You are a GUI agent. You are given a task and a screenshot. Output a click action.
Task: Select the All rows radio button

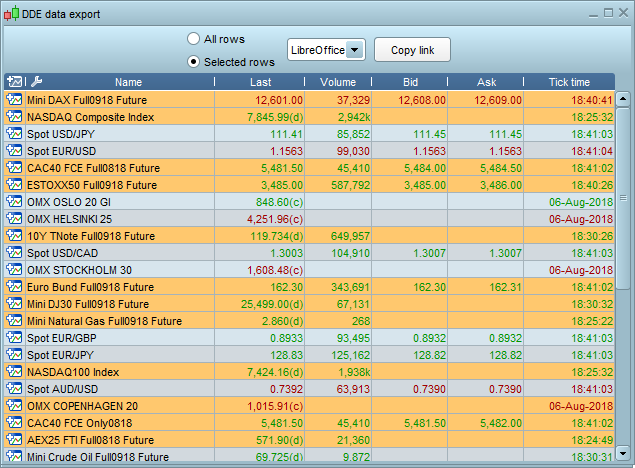[193, 39]
